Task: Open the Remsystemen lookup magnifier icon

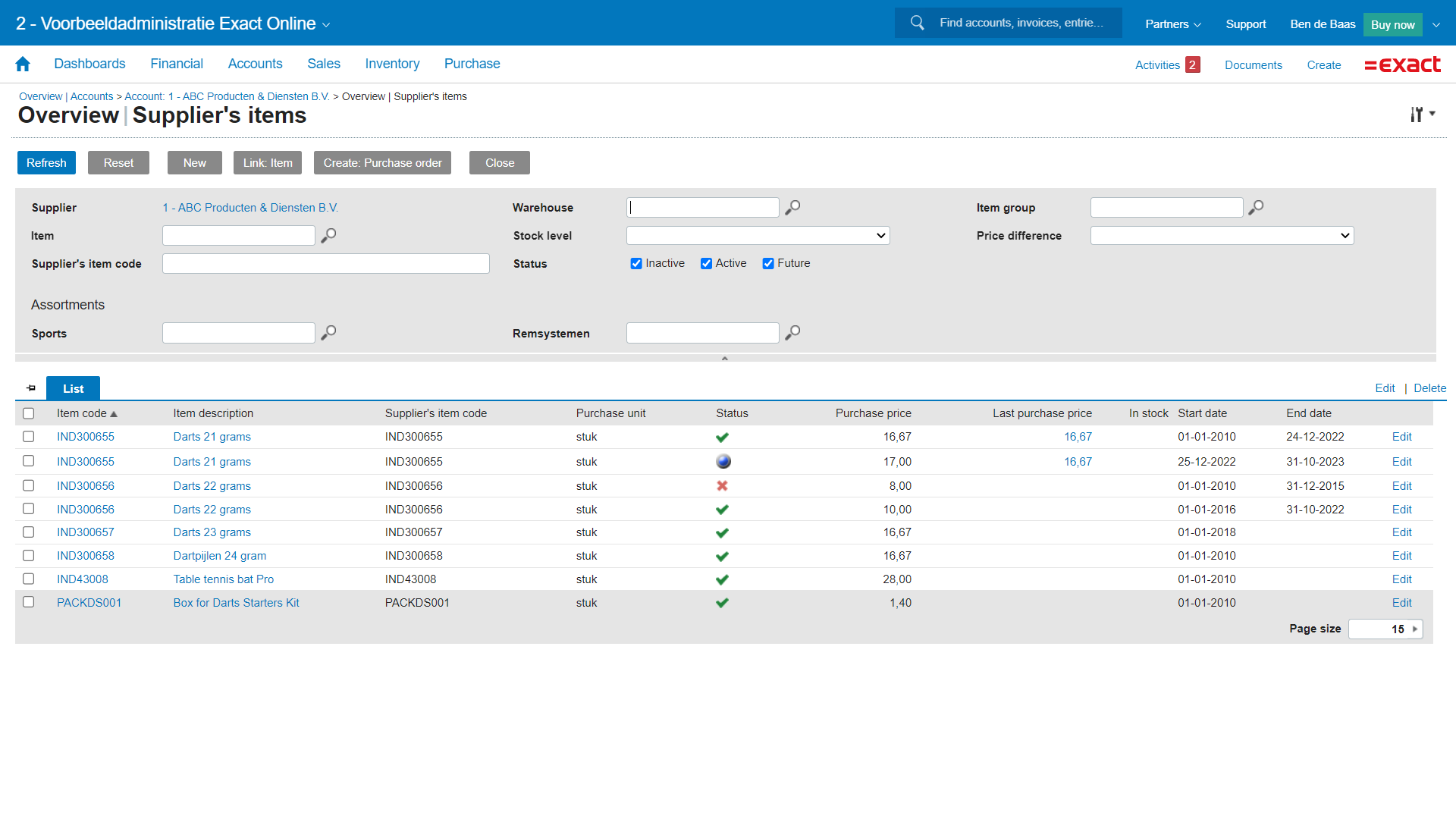Action: point(792,333)
